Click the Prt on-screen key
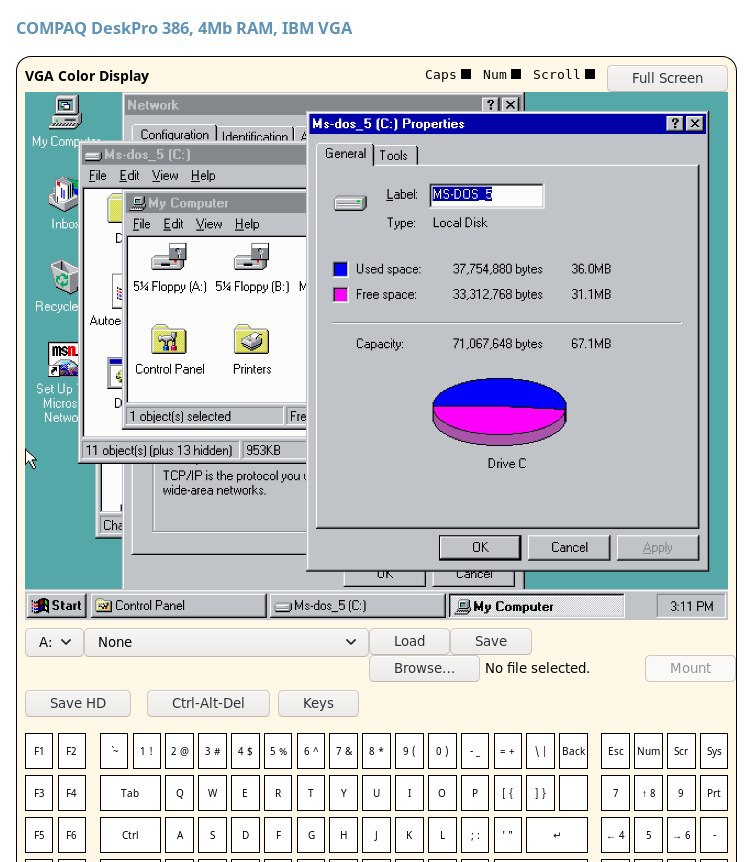The image size is (748, 862). click(x=714, y=793)
